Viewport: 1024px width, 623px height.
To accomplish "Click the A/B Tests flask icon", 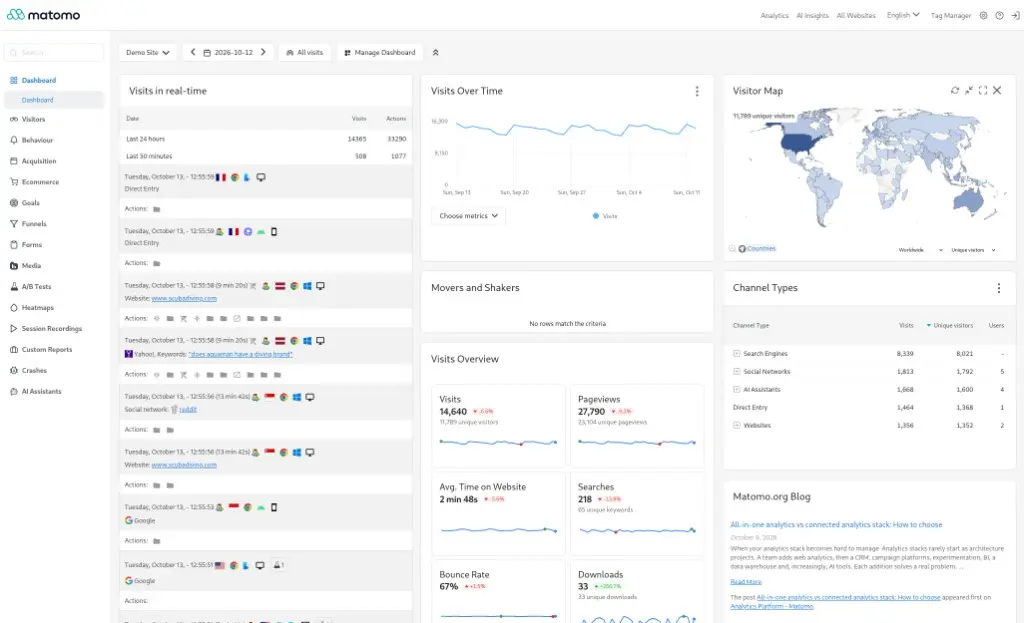I will click(14, 287).
